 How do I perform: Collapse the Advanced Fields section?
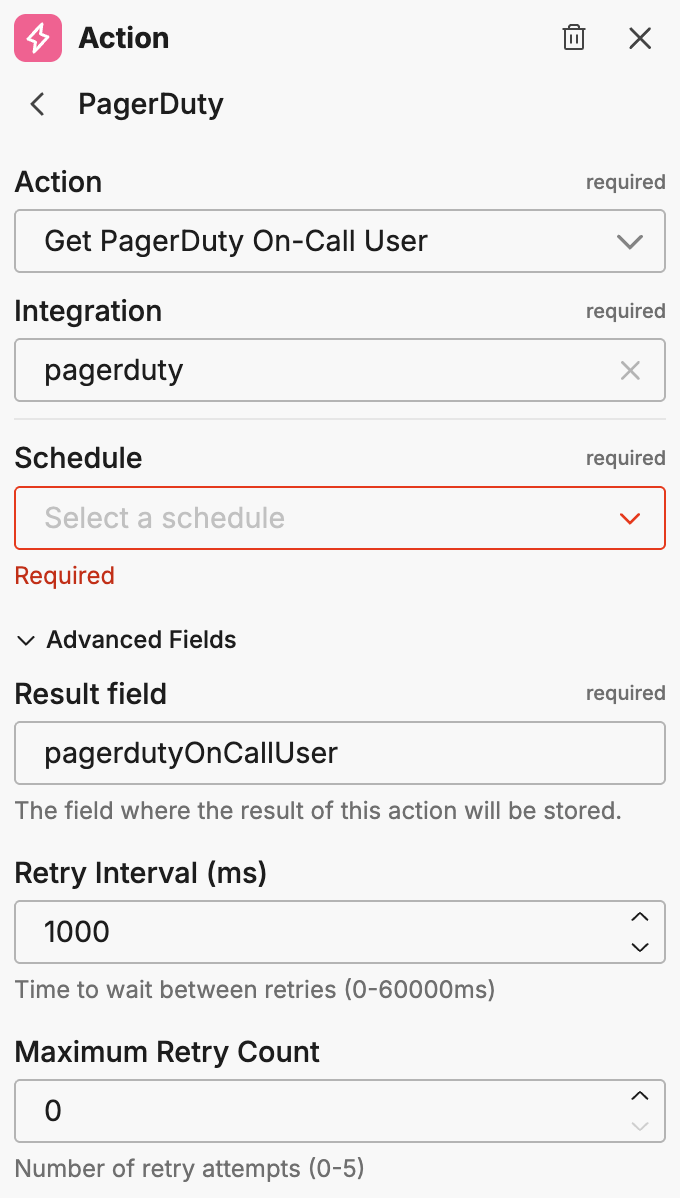tap(26, 640)
